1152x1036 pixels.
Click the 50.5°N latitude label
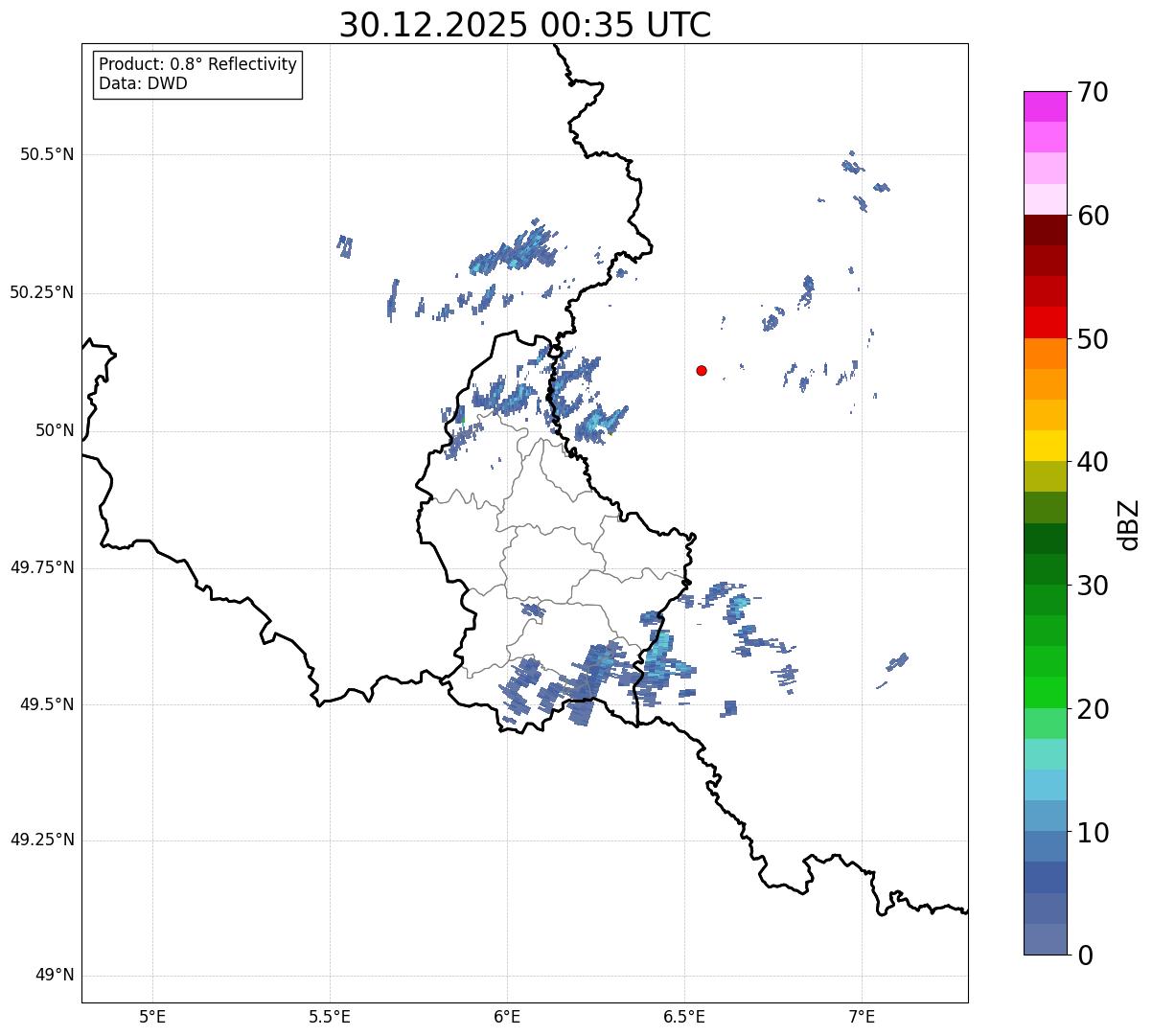pyautogui.click(x=46, y=154)
